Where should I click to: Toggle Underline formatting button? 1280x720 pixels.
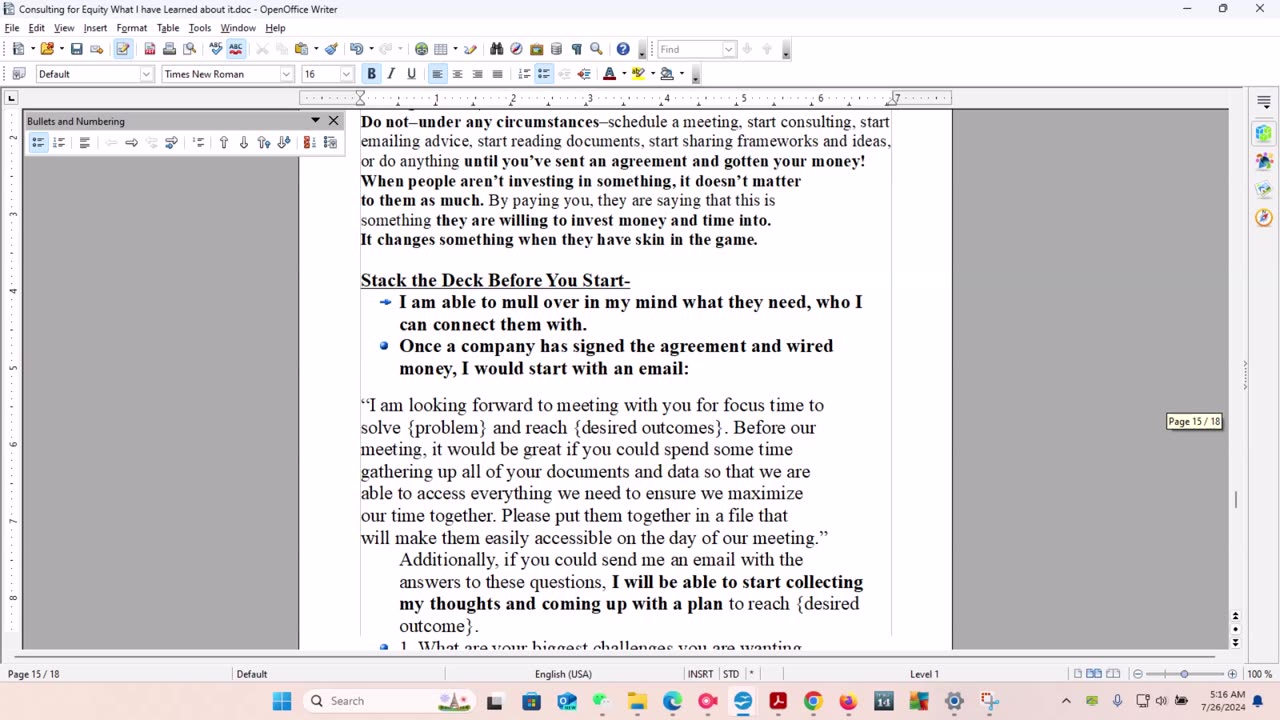coord(411,74)
